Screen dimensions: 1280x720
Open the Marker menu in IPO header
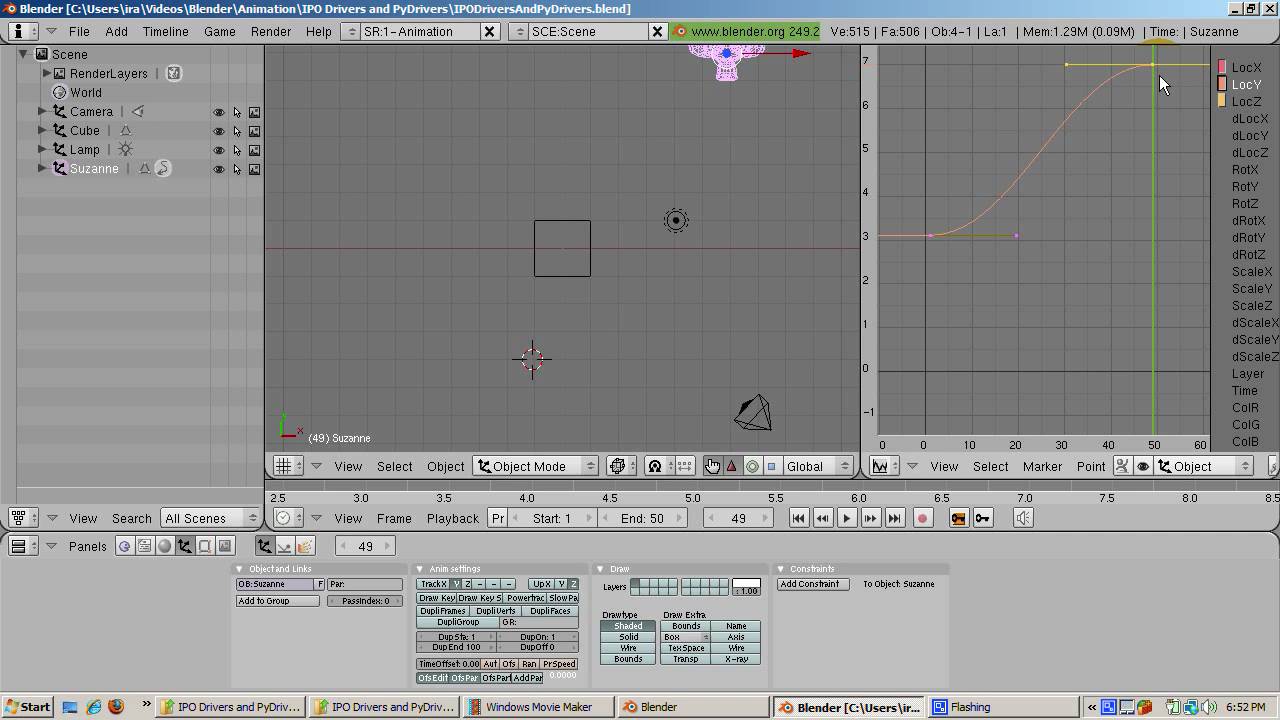1042,466
